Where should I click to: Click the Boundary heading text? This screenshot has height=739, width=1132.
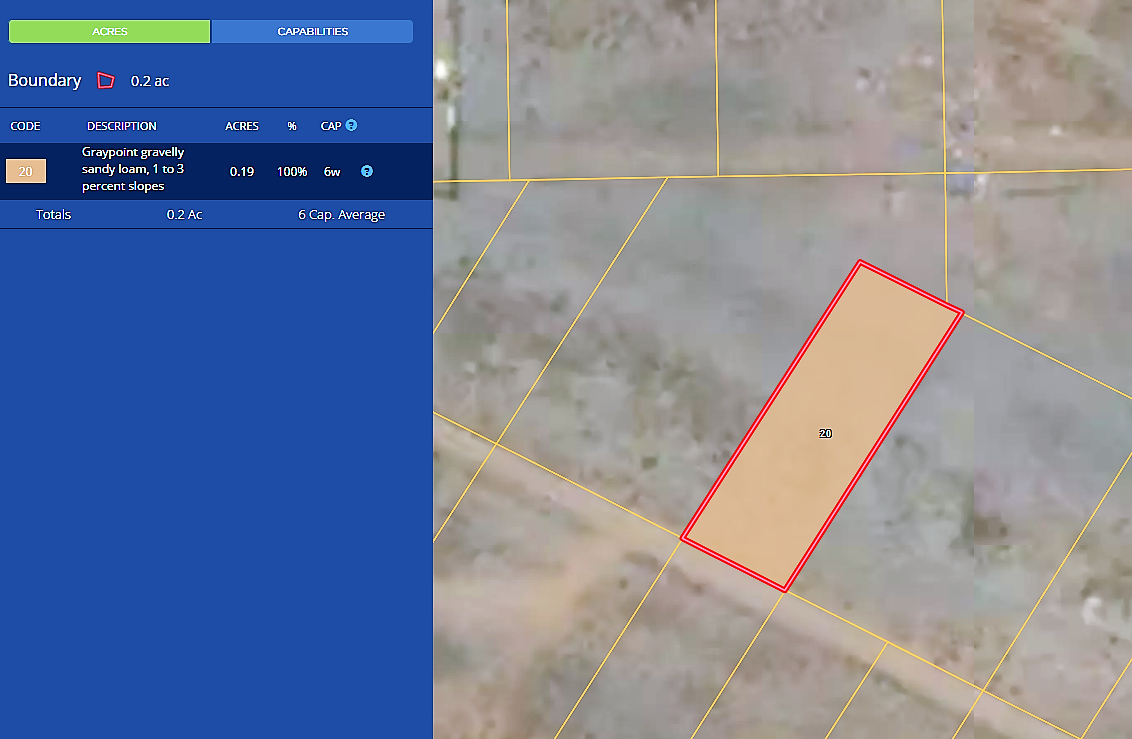pyautogui.click(x=45, y=81)
